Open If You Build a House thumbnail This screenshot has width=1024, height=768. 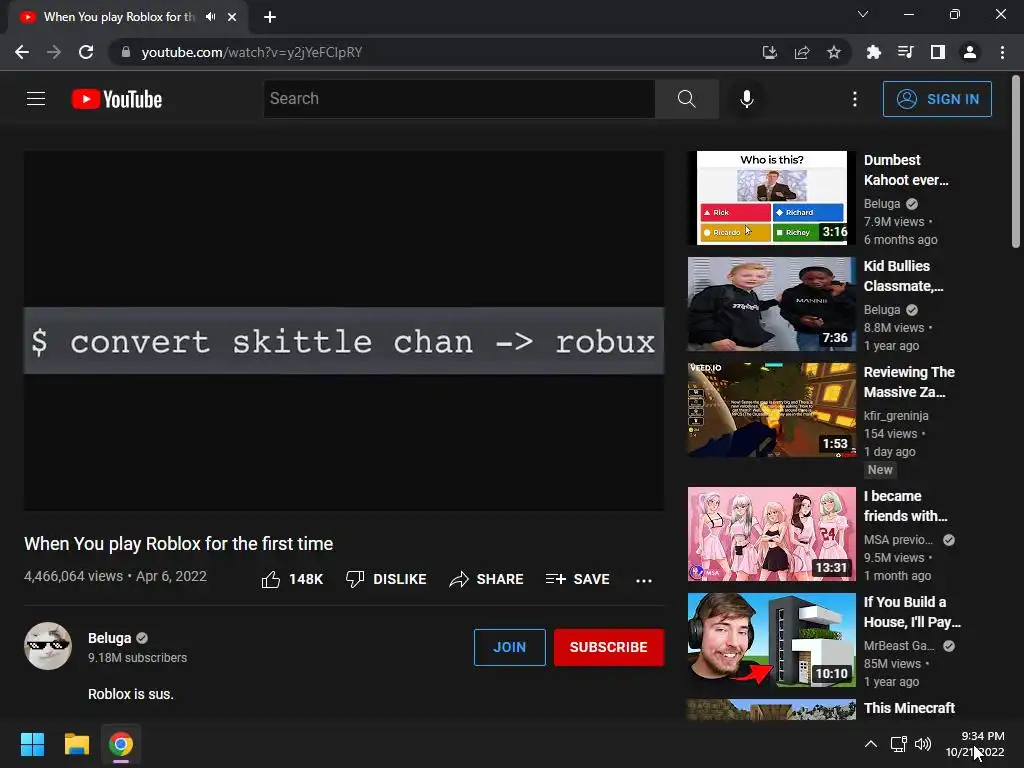pos(771,640)
